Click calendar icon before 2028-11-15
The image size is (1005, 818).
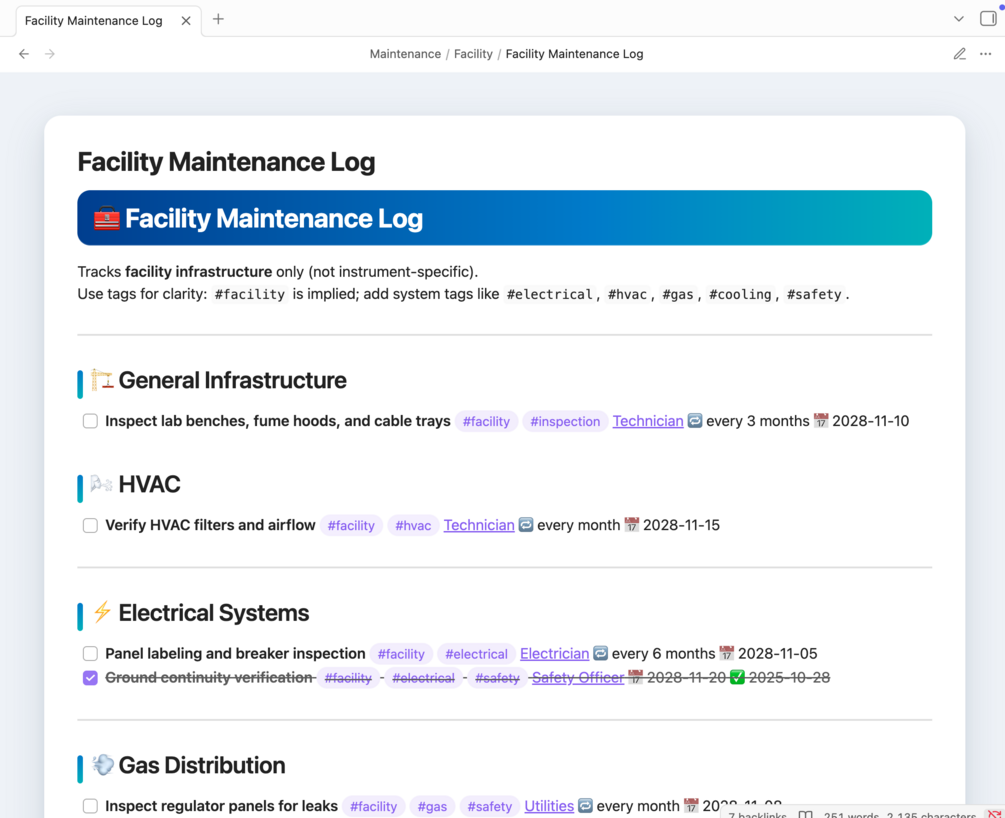coord(632,525)
